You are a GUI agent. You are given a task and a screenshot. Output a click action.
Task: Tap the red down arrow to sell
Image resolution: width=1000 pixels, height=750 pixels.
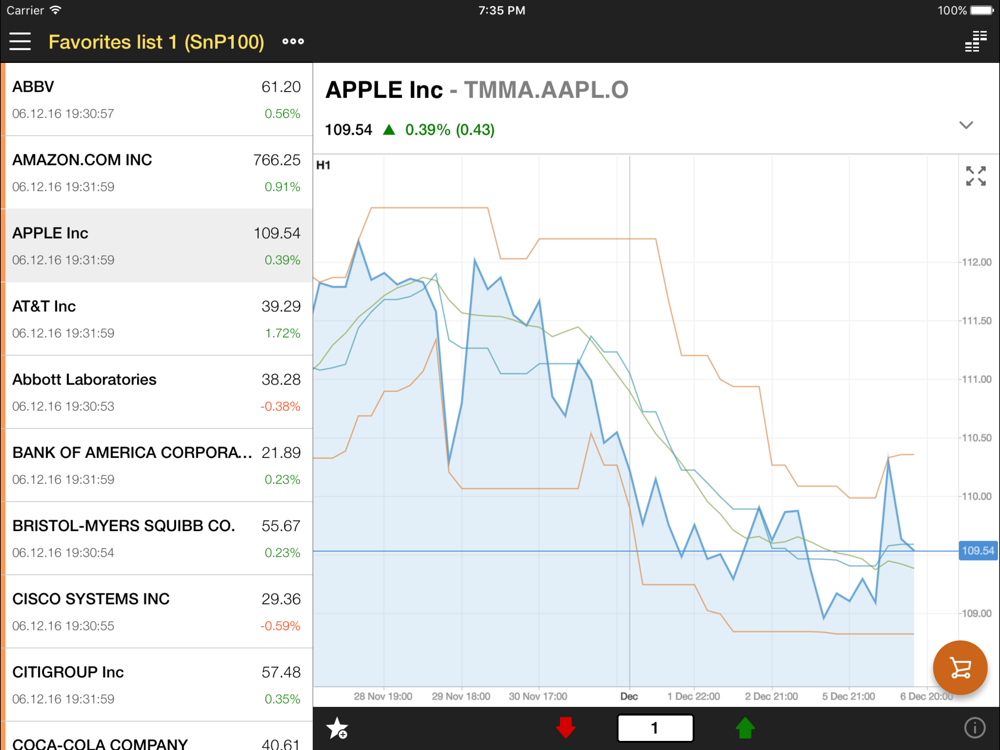[x=566, y=728]
